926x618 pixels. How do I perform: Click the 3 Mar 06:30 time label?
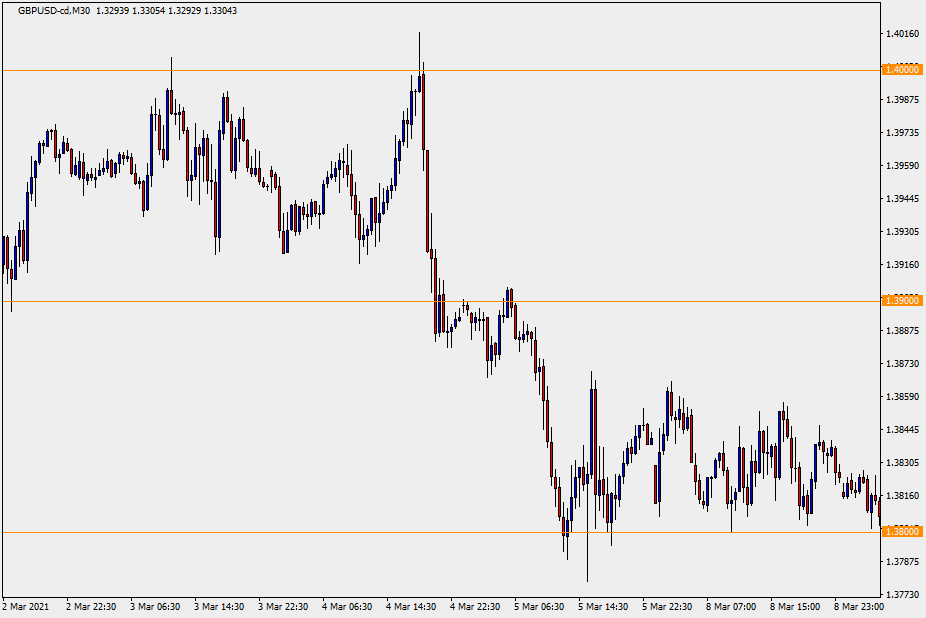click(x=157, y=607)
